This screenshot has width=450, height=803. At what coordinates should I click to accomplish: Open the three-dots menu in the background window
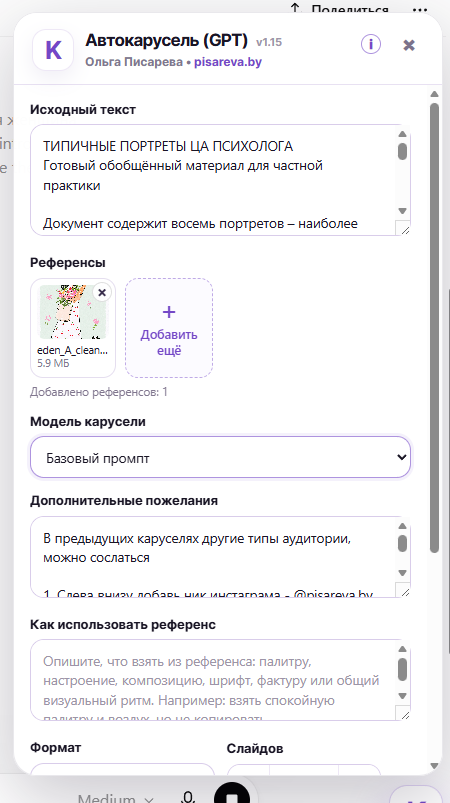pyautogui.click(x=420, y=9)
